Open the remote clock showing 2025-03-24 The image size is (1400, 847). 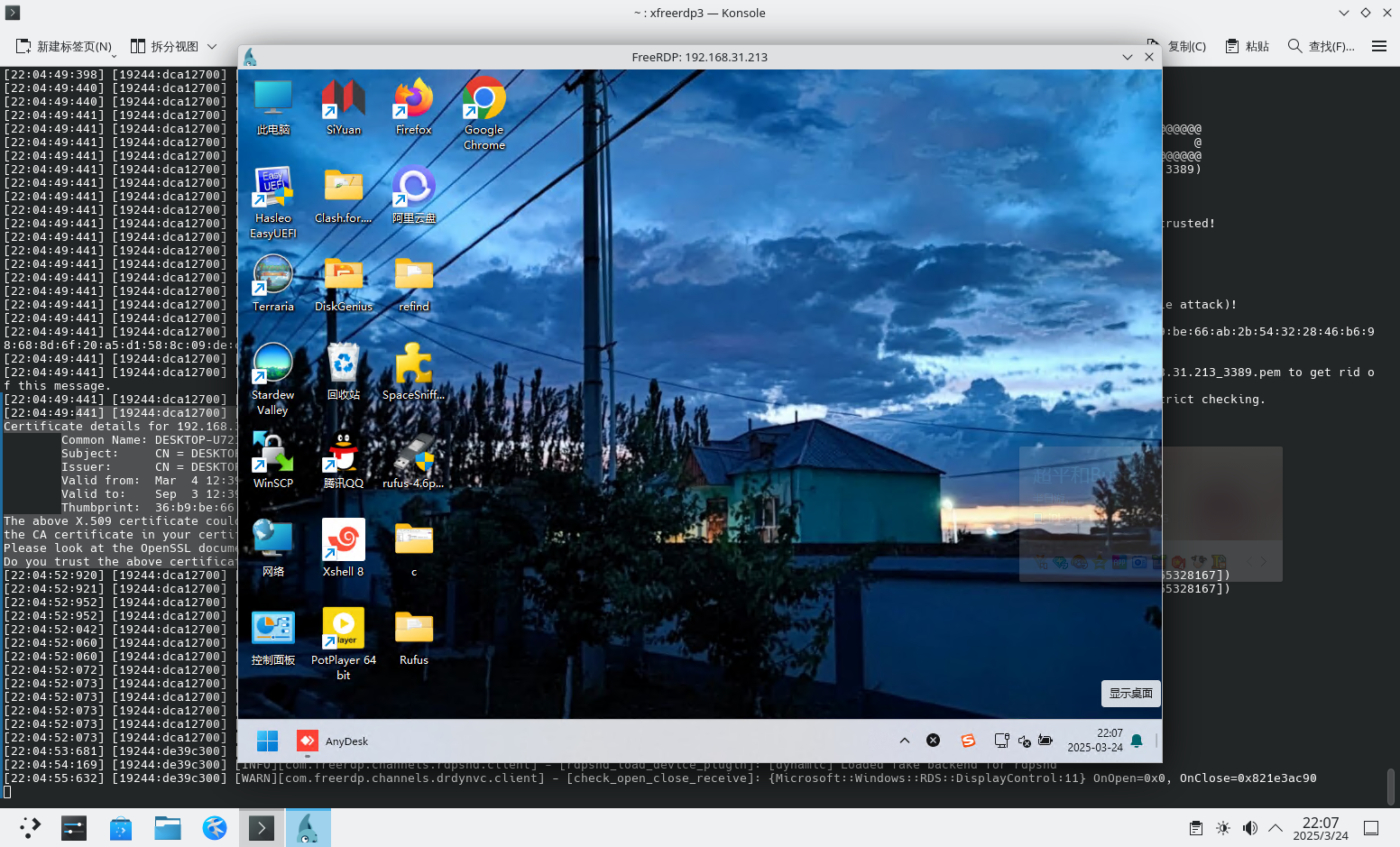1095,741
